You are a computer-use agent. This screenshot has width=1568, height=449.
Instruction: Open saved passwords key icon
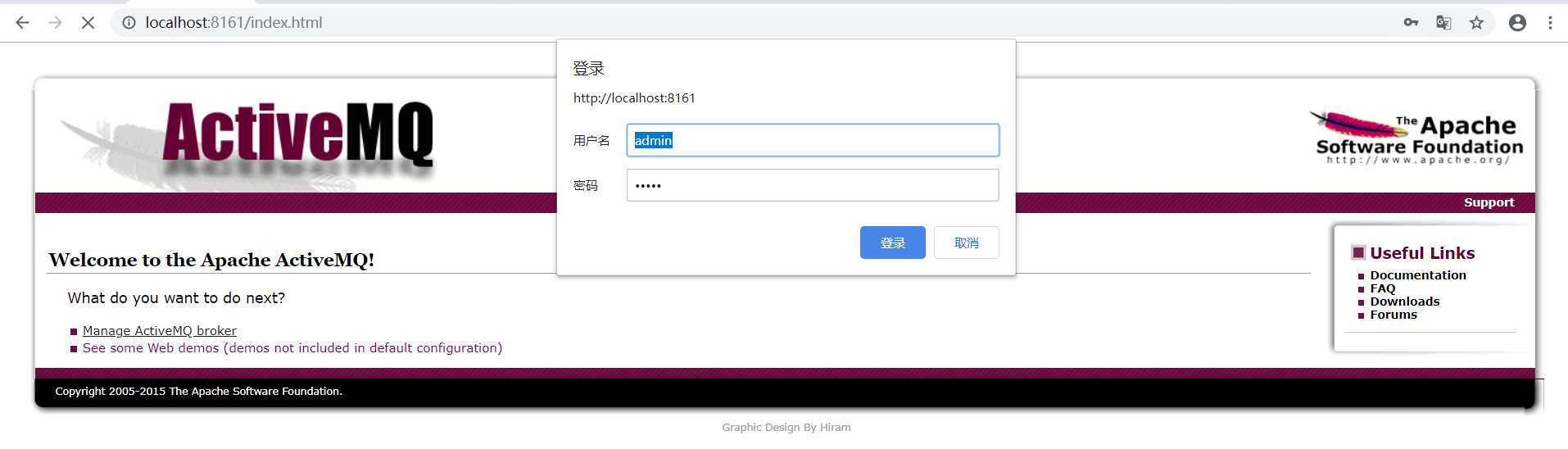(1411, 23)
